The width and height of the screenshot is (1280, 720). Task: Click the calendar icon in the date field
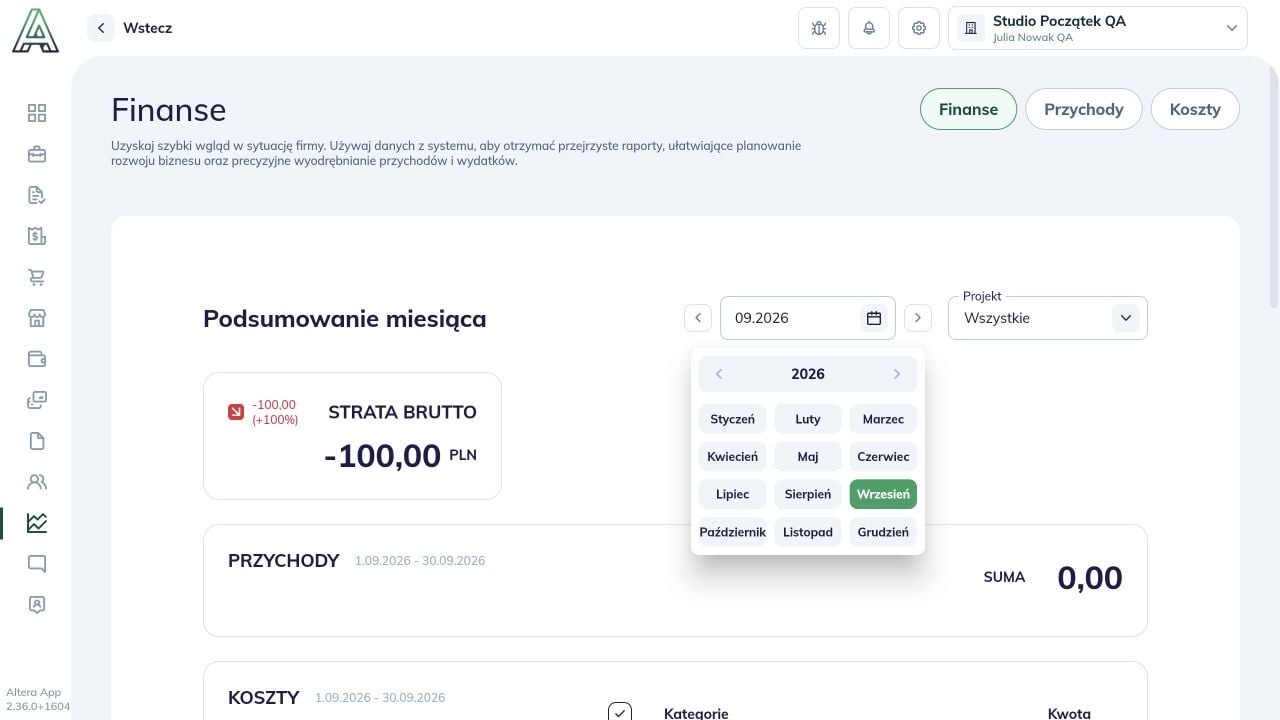(874, 318)
